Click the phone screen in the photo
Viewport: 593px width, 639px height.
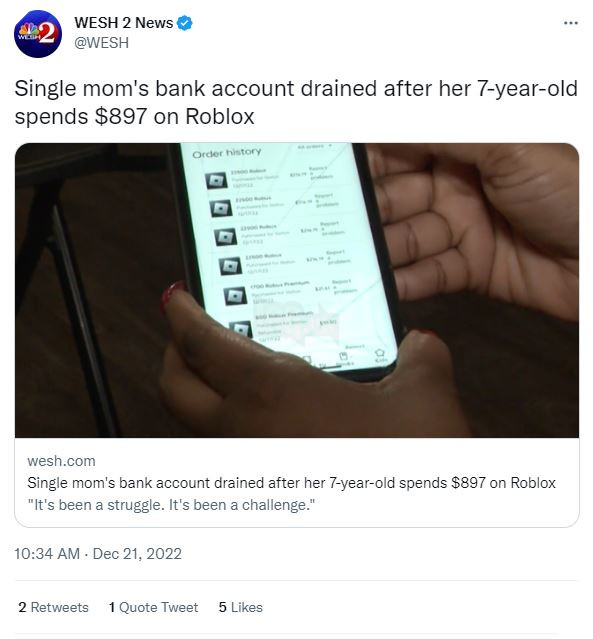click(285, 253)
